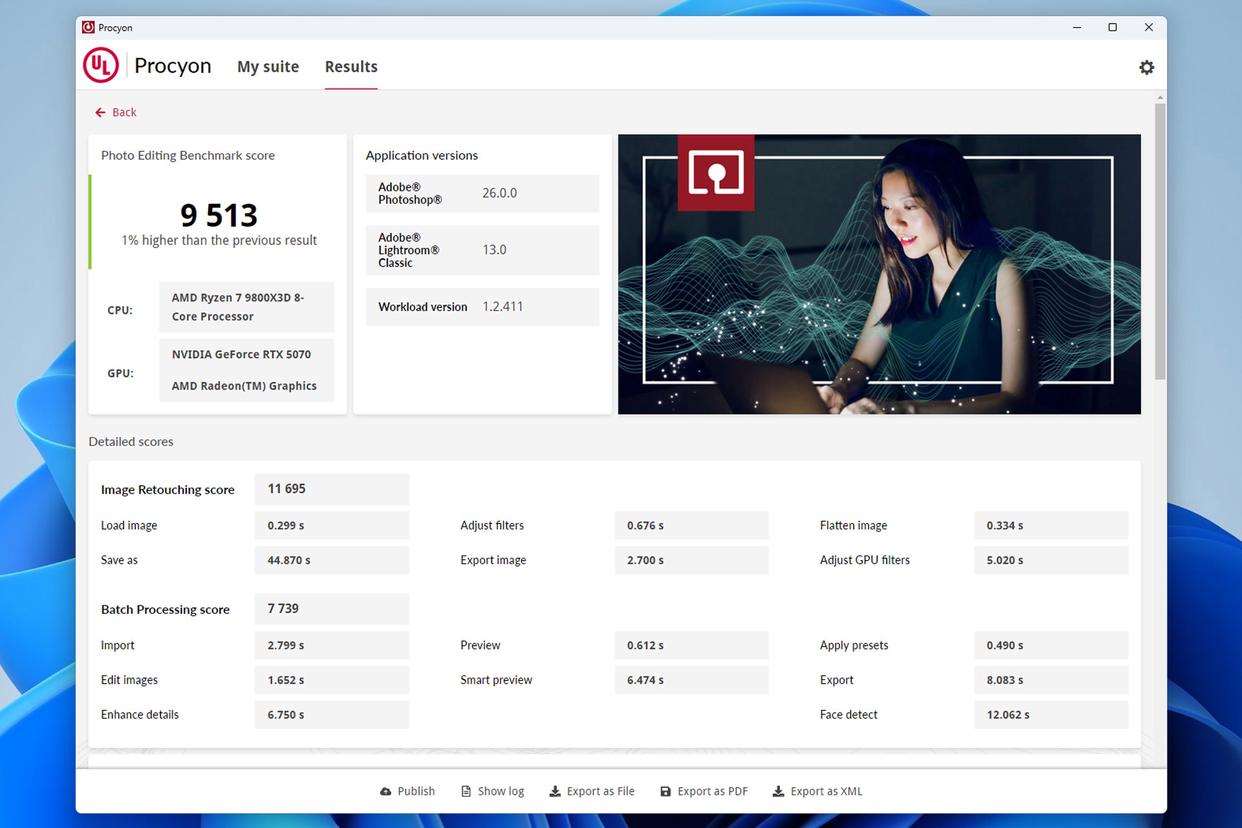Click the AMD Radeon(TM) Graphics entry
This screenshot has width=1242, height=828.
(244, 386)
